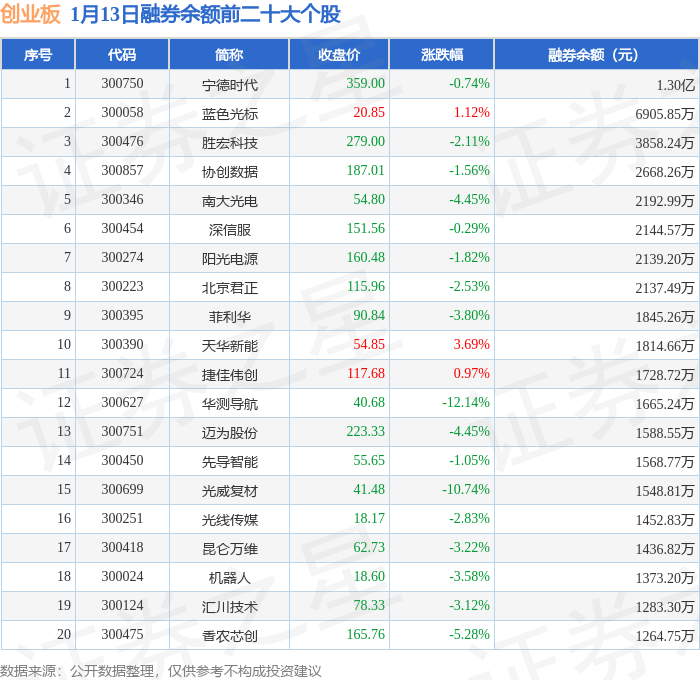Select the stock name 阳光电源

(x=229, y=259)
